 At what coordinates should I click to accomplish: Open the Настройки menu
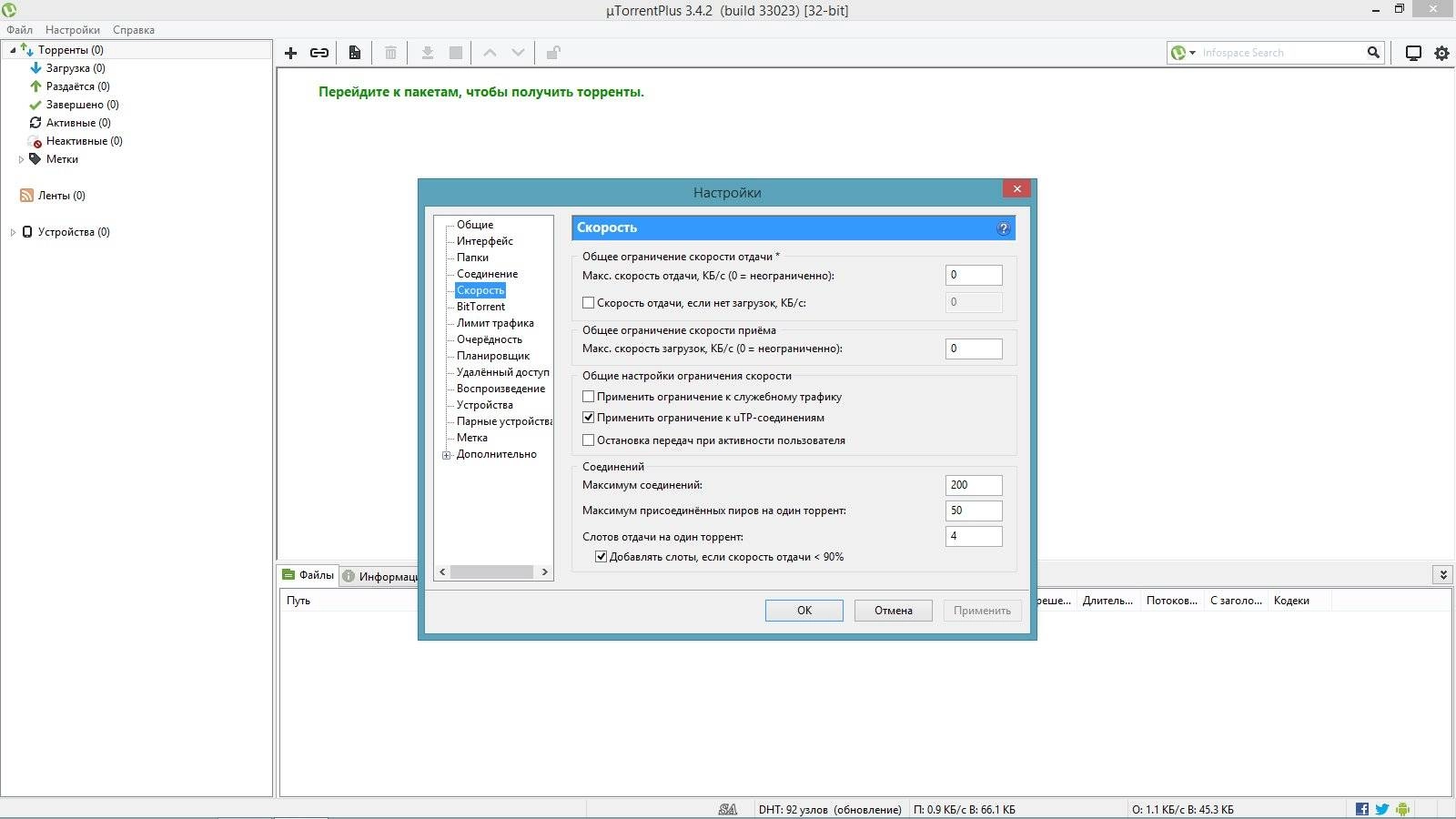tap(72, 29)
